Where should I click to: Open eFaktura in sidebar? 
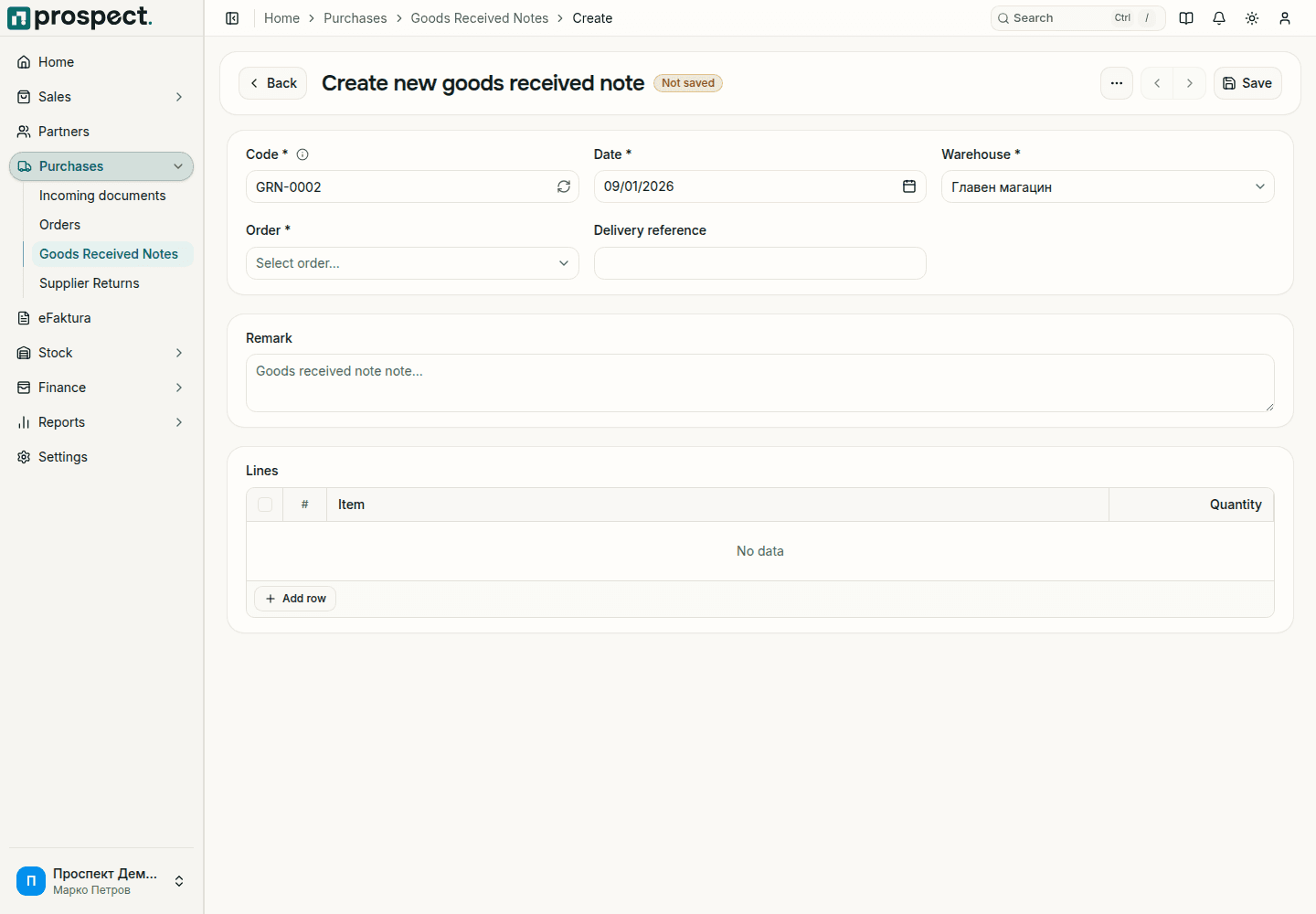coord(101,318)
